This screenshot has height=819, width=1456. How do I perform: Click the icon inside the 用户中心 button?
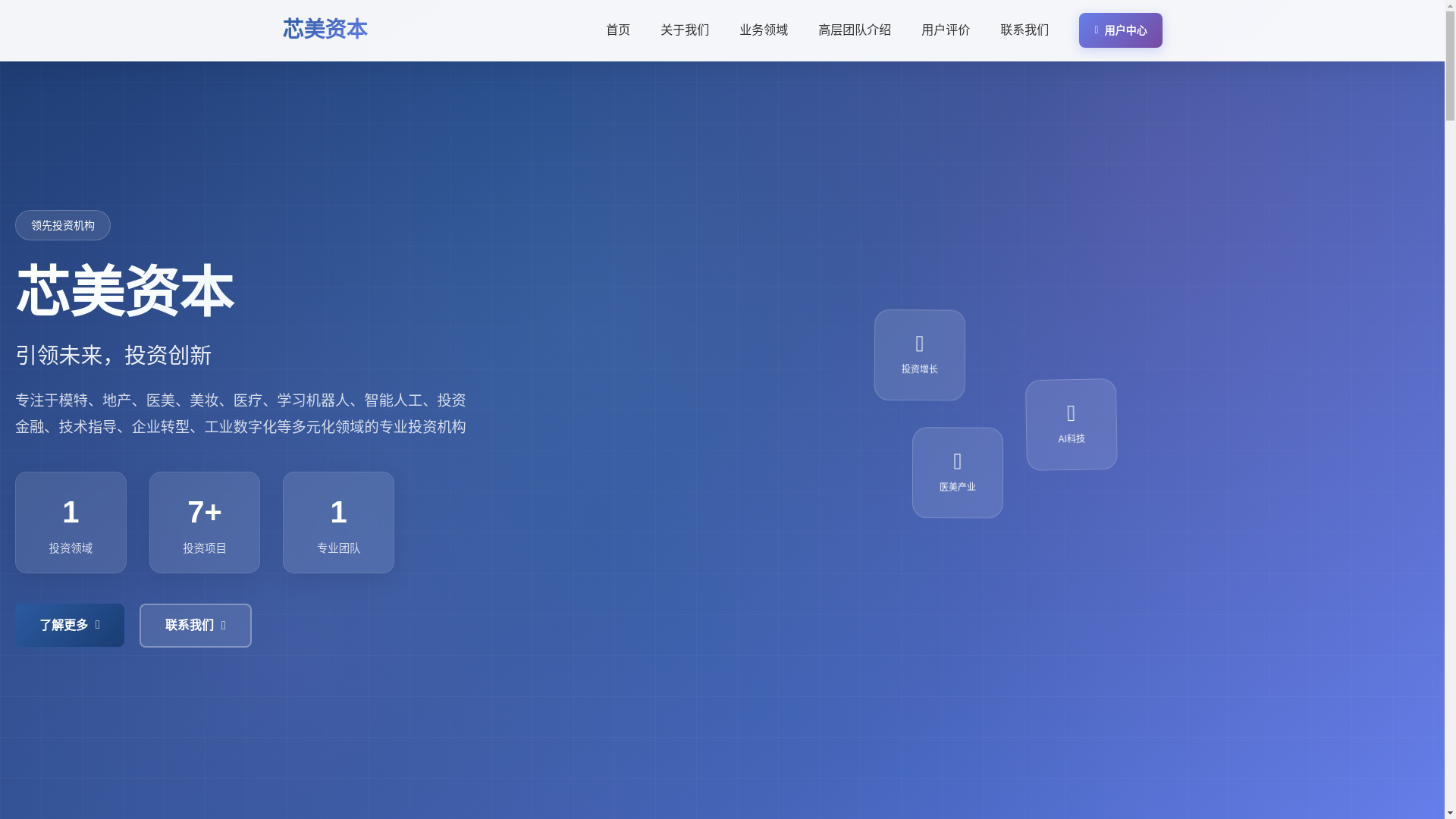coord(1097,30)
